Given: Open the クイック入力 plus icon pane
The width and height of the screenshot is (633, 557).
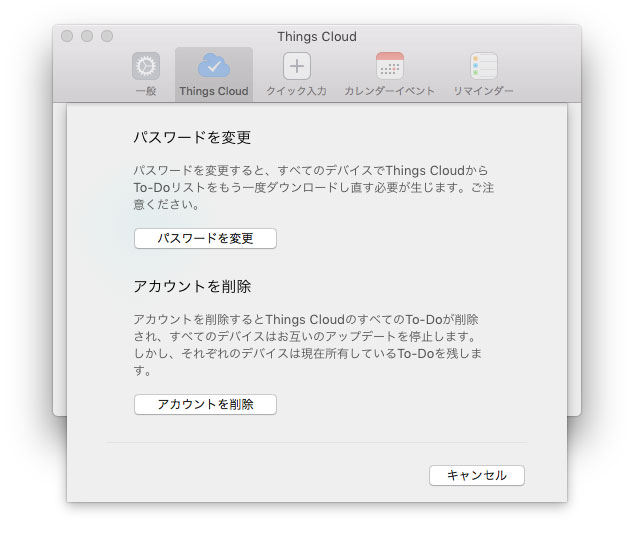Looking at the screenshot, I should (x=297, y=66).
